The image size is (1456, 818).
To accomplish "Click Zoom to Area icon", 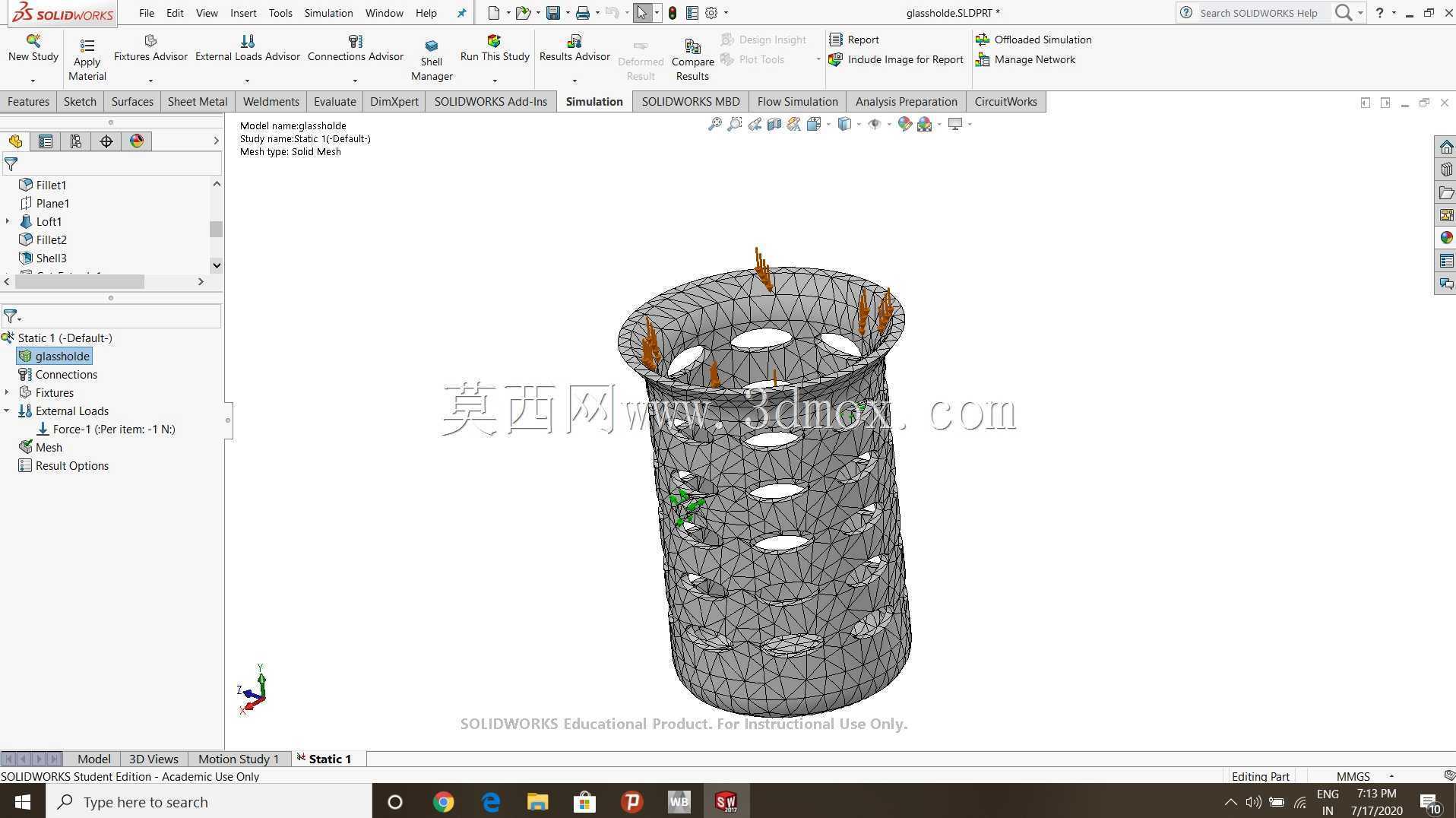I will pos(734,124).
